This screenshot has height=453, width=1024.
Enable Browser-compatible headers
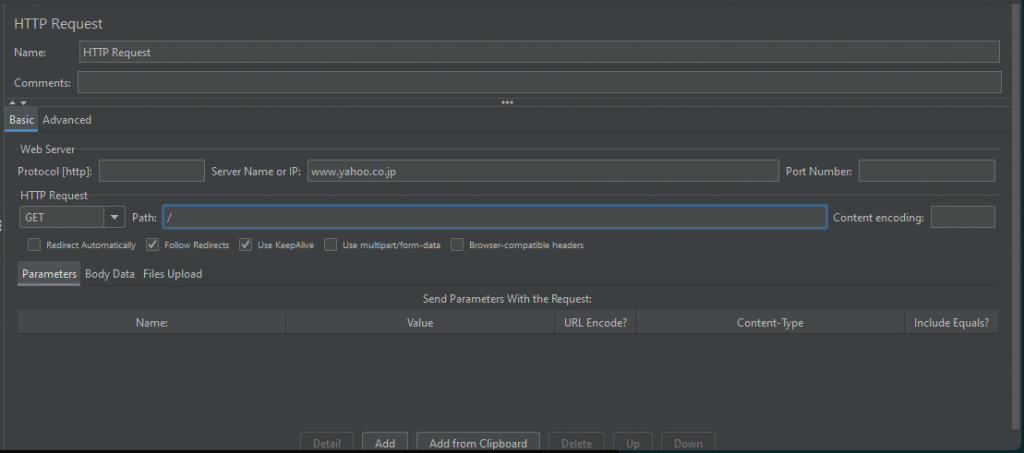click(x=458, y=245)
